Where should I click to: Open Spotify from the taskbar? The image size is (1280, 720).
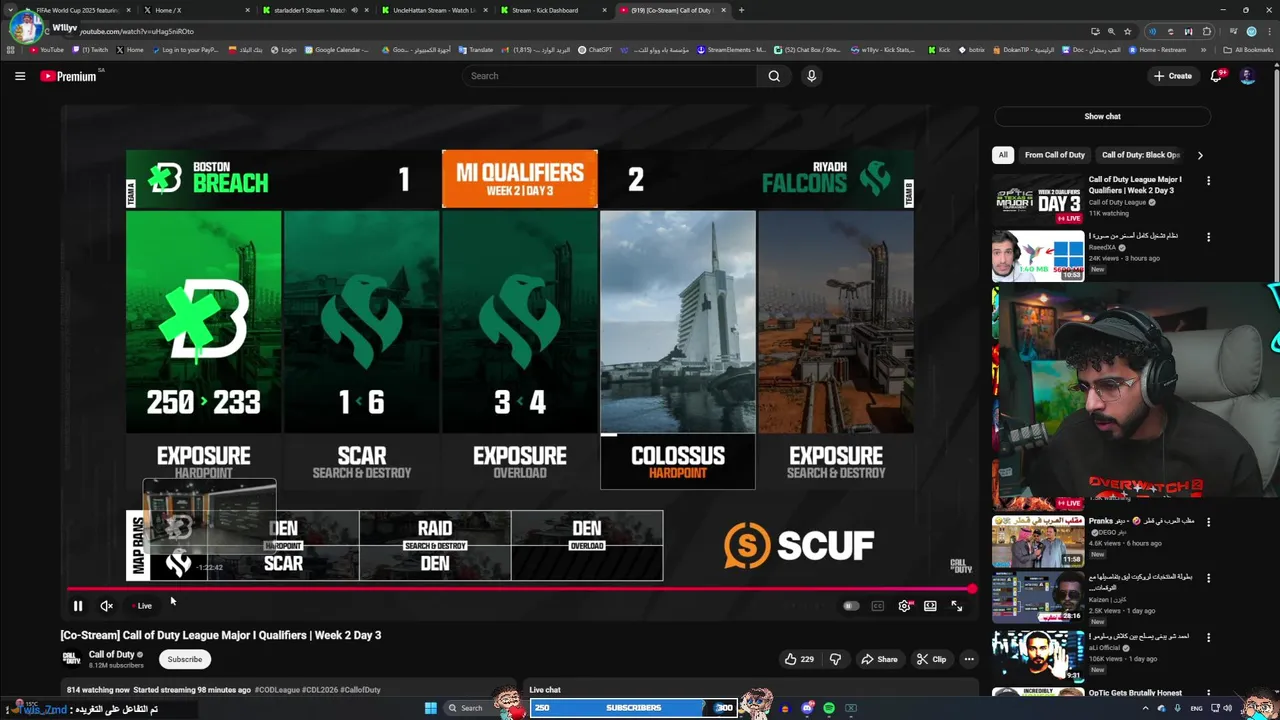829,708
